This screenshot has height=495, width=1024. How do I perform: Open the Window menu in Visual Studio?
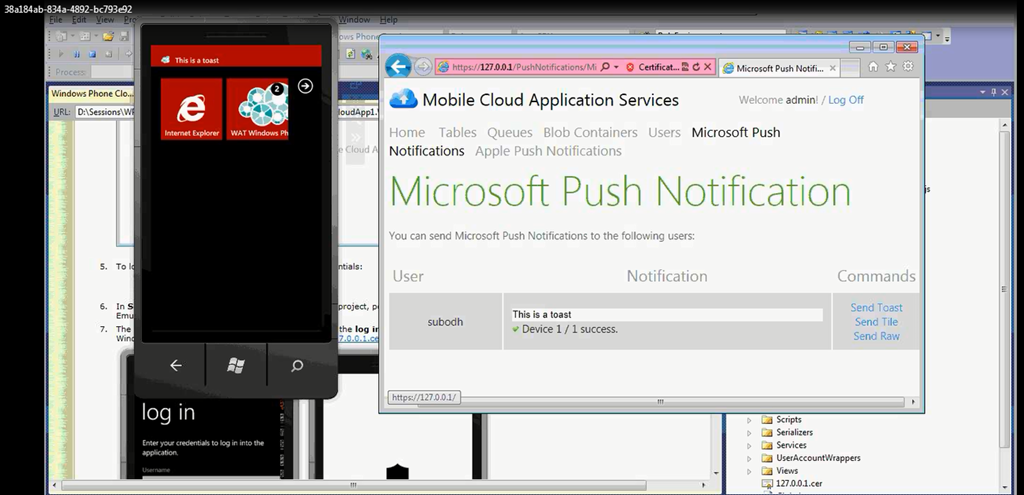click(x=354, y=20)
